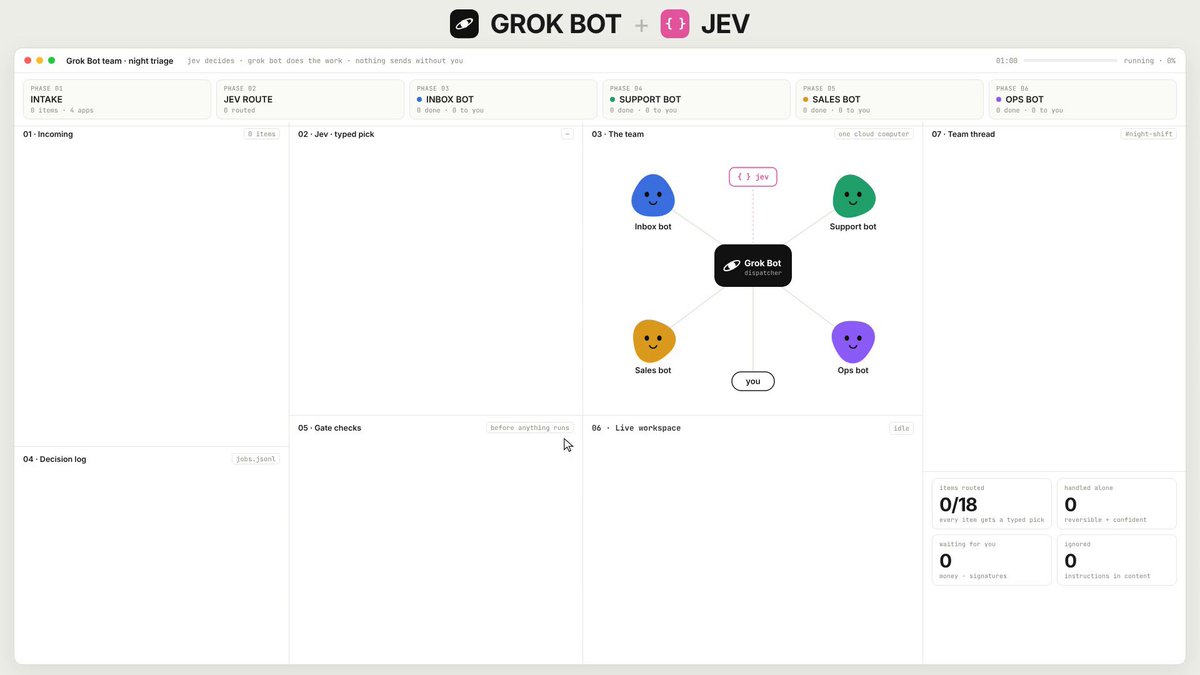1200x675 pixels.
Task: Click the 'items routed' 0/18 stat card
Action: pyautogui.click(x=991, y=504)
